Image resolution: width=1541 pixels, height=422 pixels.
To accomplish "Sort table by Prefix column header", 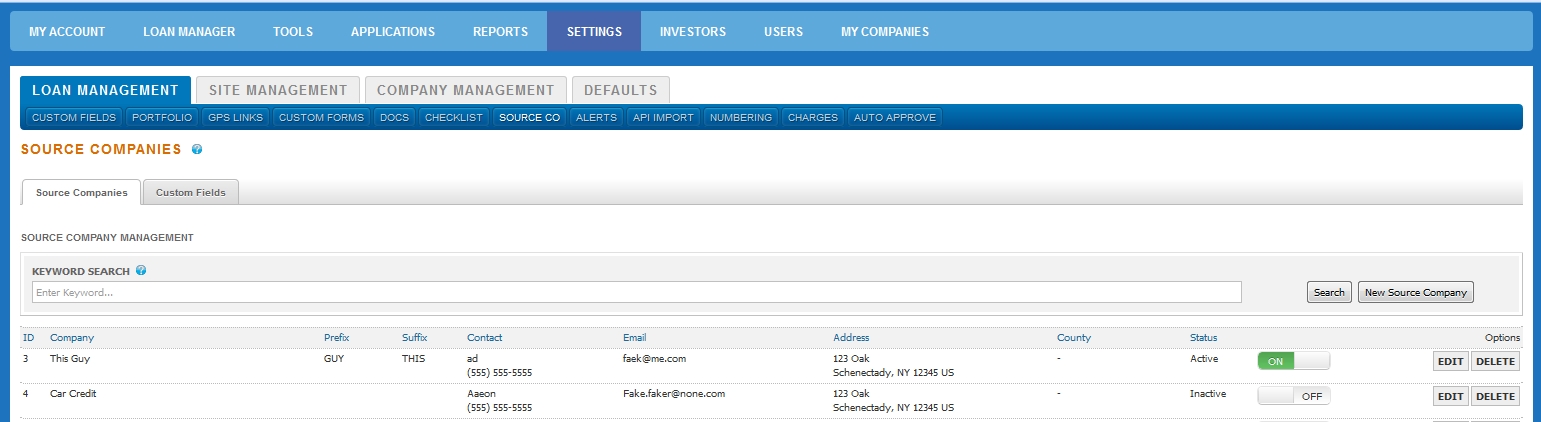I will [x=337, y=337].
